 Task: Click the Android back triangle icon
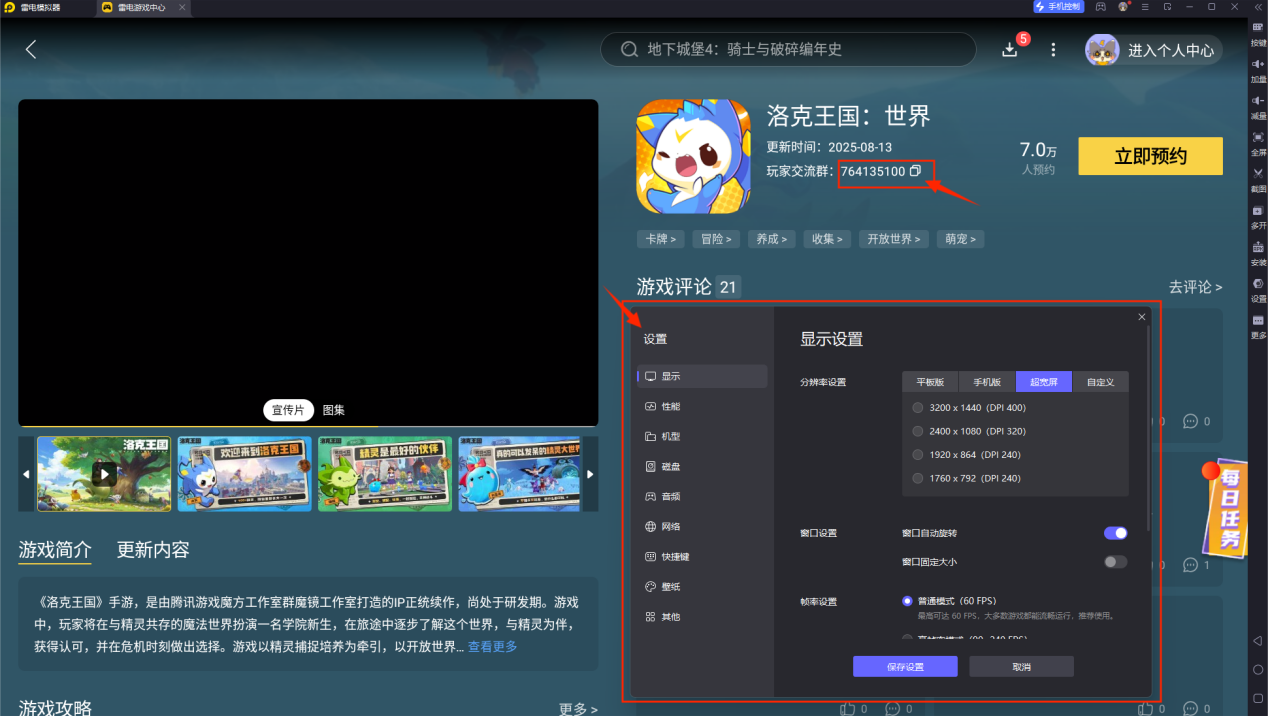(x=1257, y=640)
